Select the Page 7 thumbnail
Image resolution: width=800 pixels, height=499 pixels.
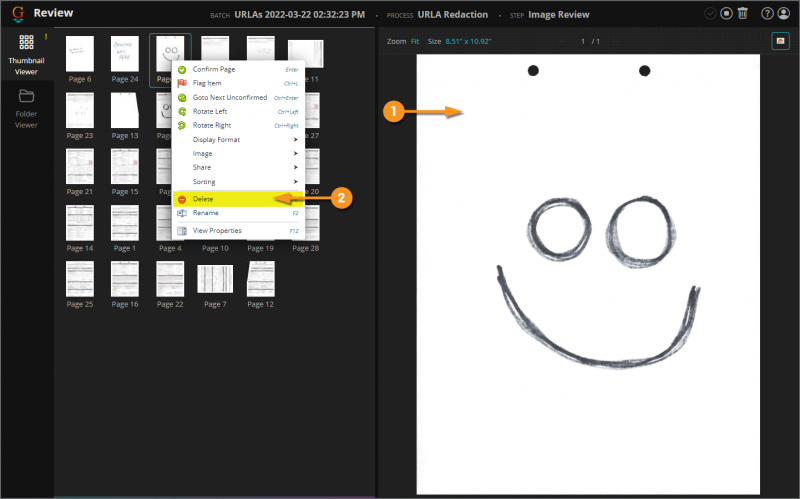point(215,279)
